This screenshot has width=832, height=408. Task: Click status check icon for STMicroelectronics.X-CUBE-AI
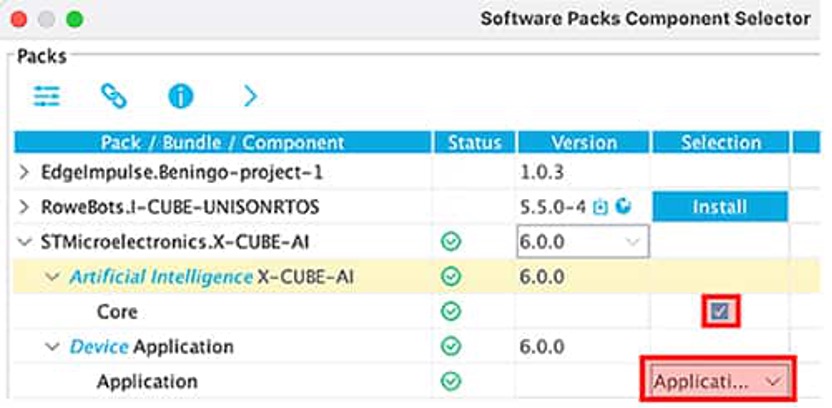point(451,242)
